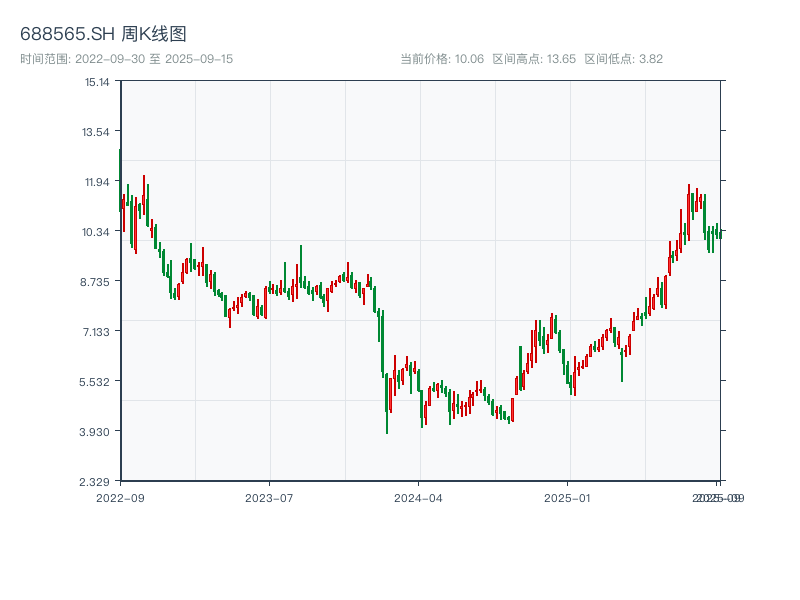Select the 2023-07 date axis label
Image resolution: width=800 pixels, height=600 pixels.
click(269, 497)
